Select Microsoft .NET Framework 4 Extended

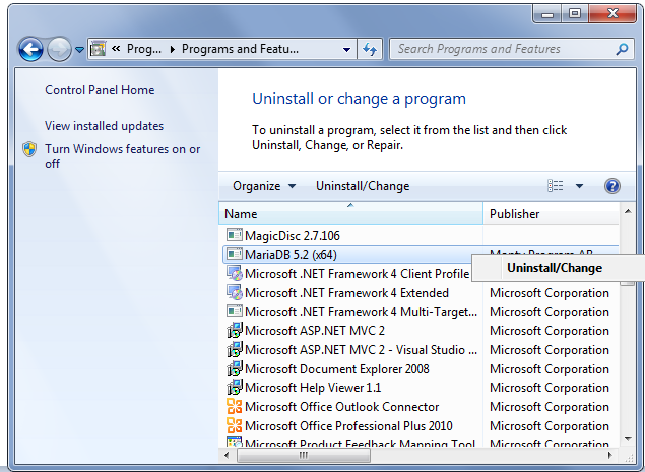[x=347, y=293]
